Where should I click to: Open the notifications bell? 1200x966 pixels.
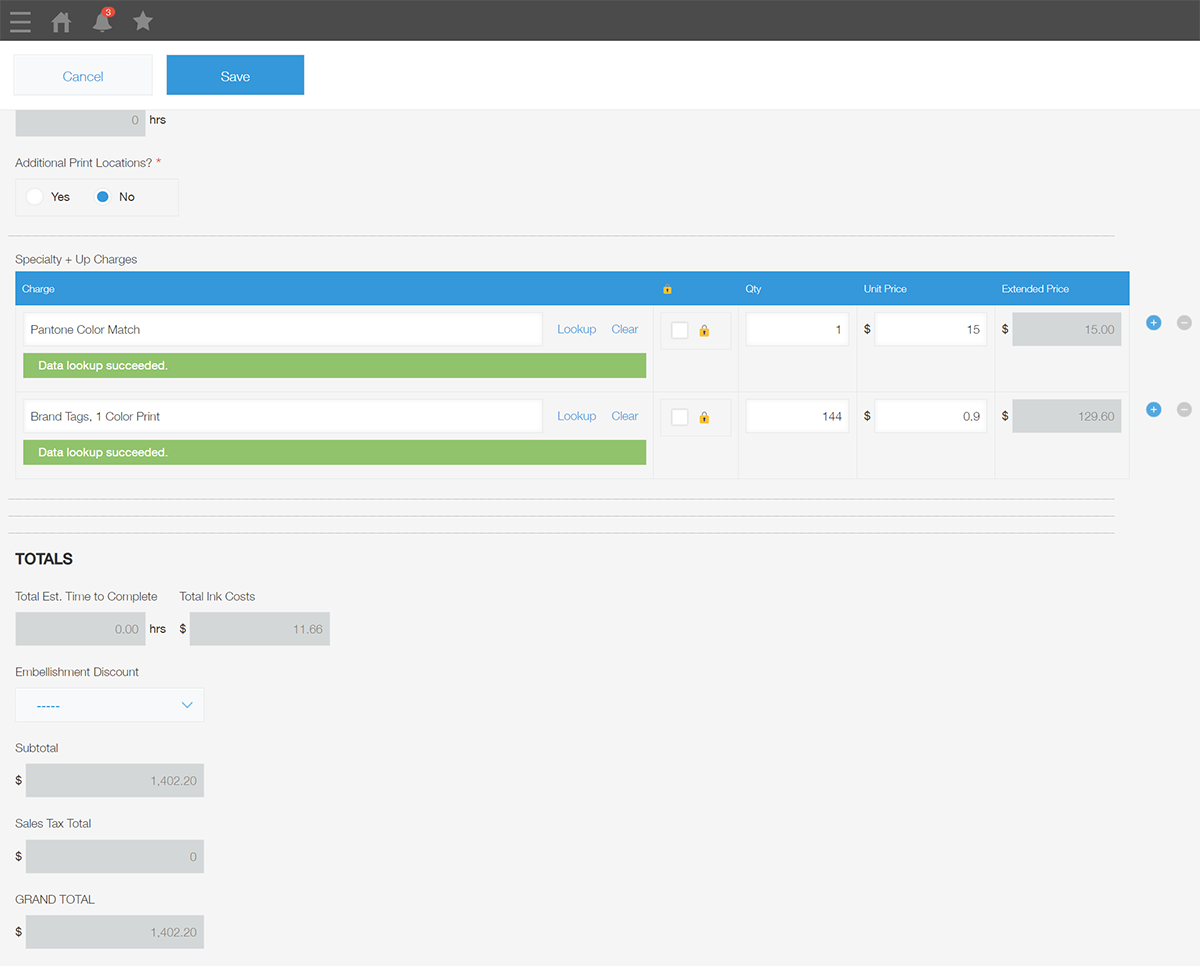coord(102,21)
